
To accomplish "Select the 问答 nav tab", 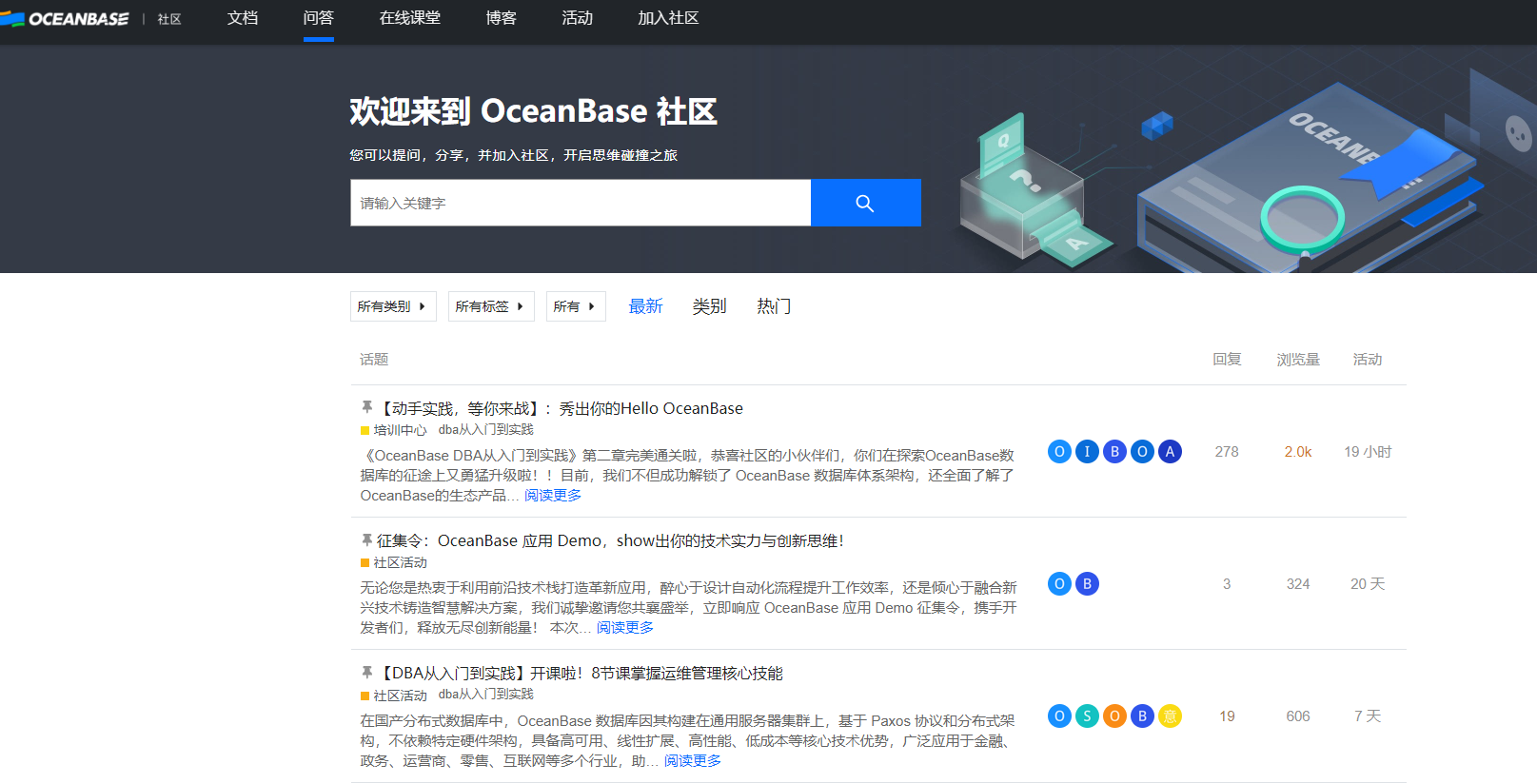I will tap(319, 18).
